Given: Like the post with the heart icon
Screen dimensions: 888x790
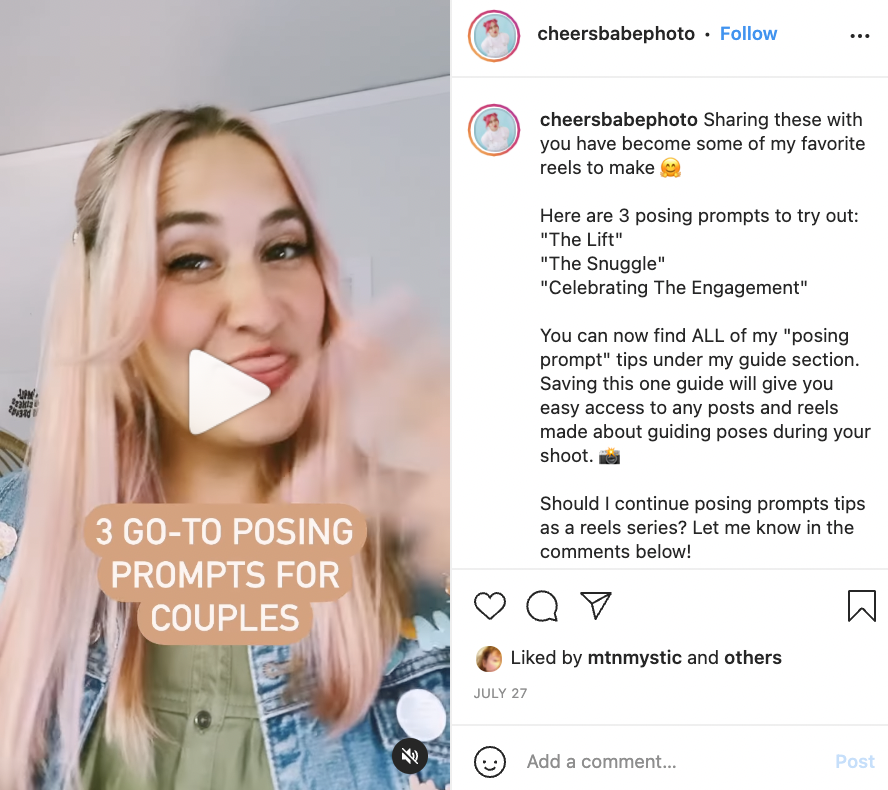Looking at the screenshot, I should [490, 606].
